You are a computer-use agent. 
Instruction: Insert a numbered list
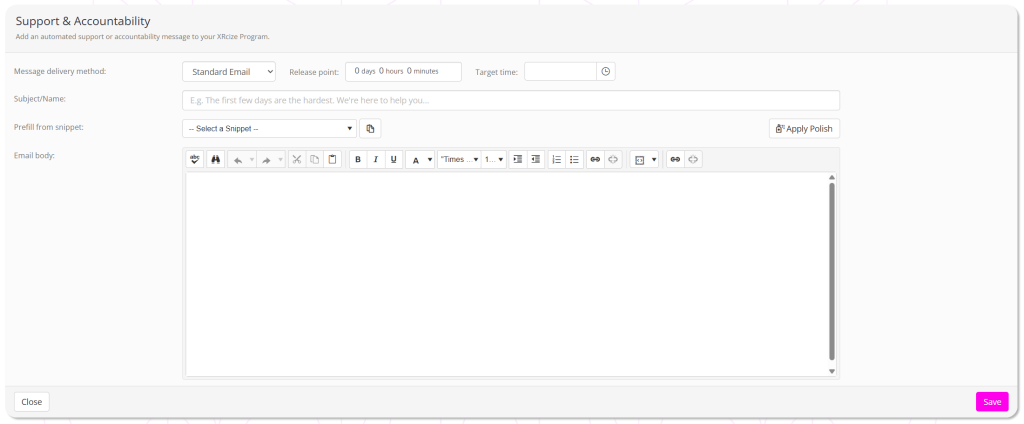557,159
